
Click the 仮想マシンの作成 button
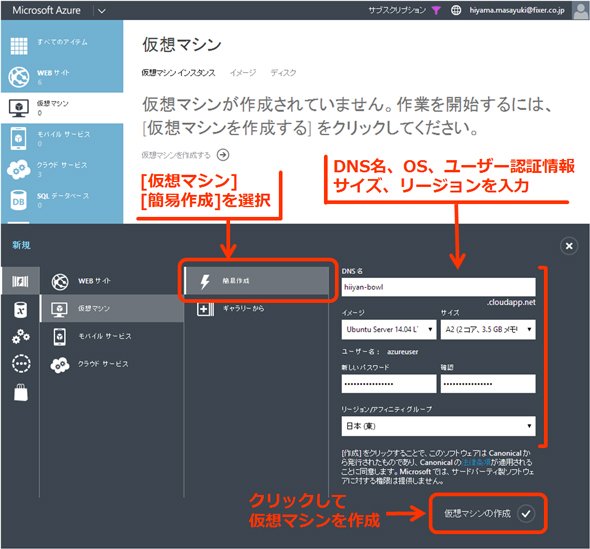488,513
